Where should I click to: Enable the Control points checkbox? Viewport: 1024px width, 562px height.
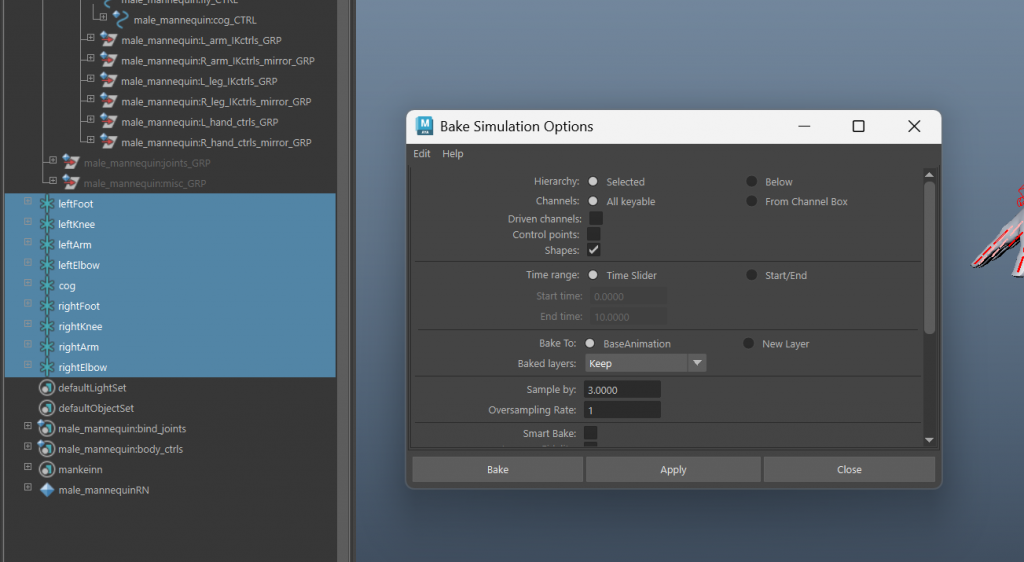tap(594, 234)
